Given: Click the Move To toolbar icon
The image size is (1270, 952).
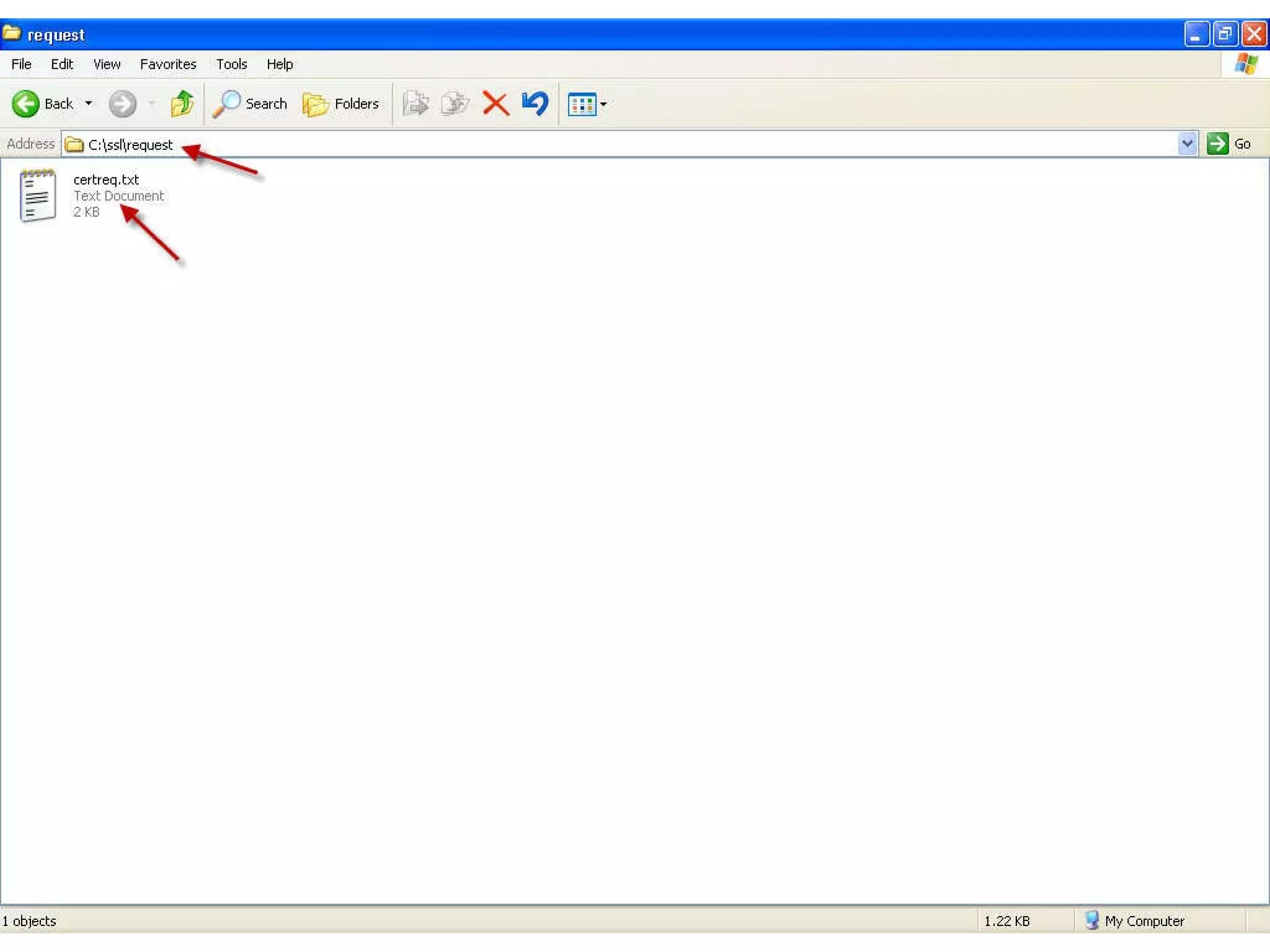Looking at the screenshot, I should [x=415, y=104].
